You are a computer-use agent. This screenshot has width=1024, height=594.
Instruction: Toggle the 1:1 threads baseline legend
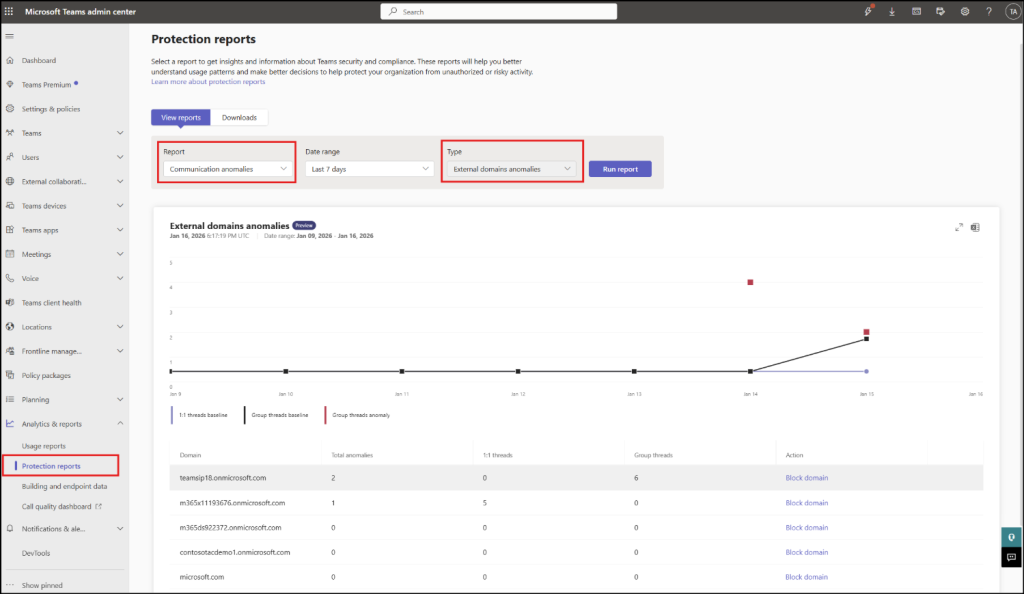[205, 415]
